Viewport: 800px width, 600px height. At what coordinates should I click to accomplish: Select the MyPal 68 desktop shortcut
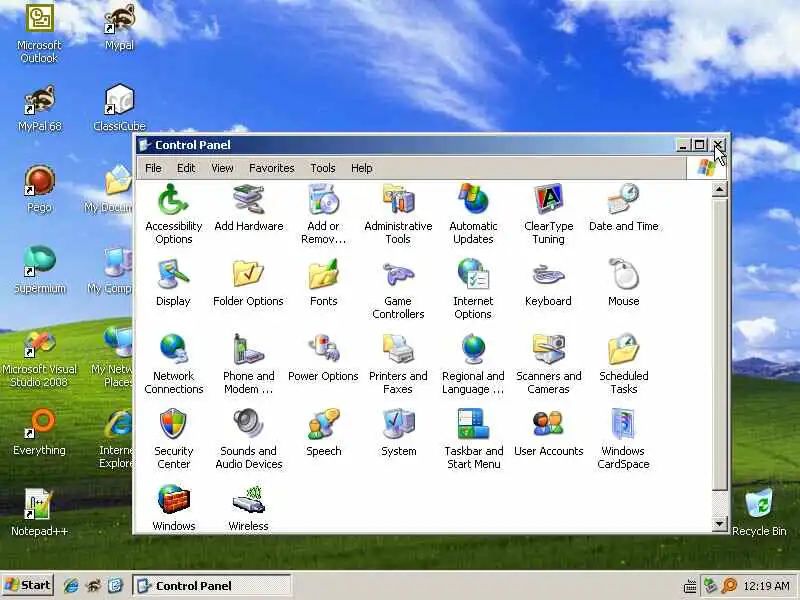click(39, 108)
